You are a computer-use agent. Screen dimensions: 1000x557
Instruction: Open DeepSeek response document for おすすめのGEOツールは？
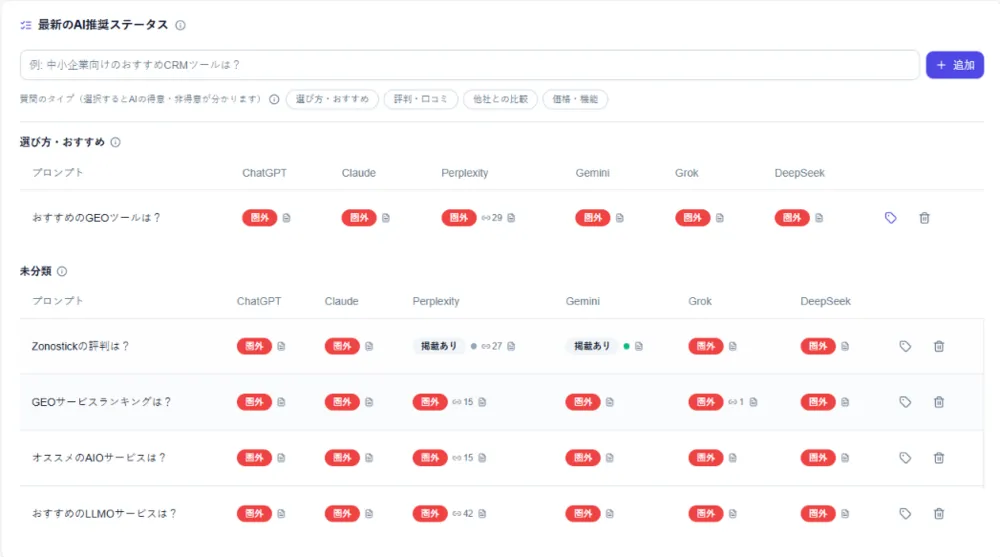click(x=820, y=218)
